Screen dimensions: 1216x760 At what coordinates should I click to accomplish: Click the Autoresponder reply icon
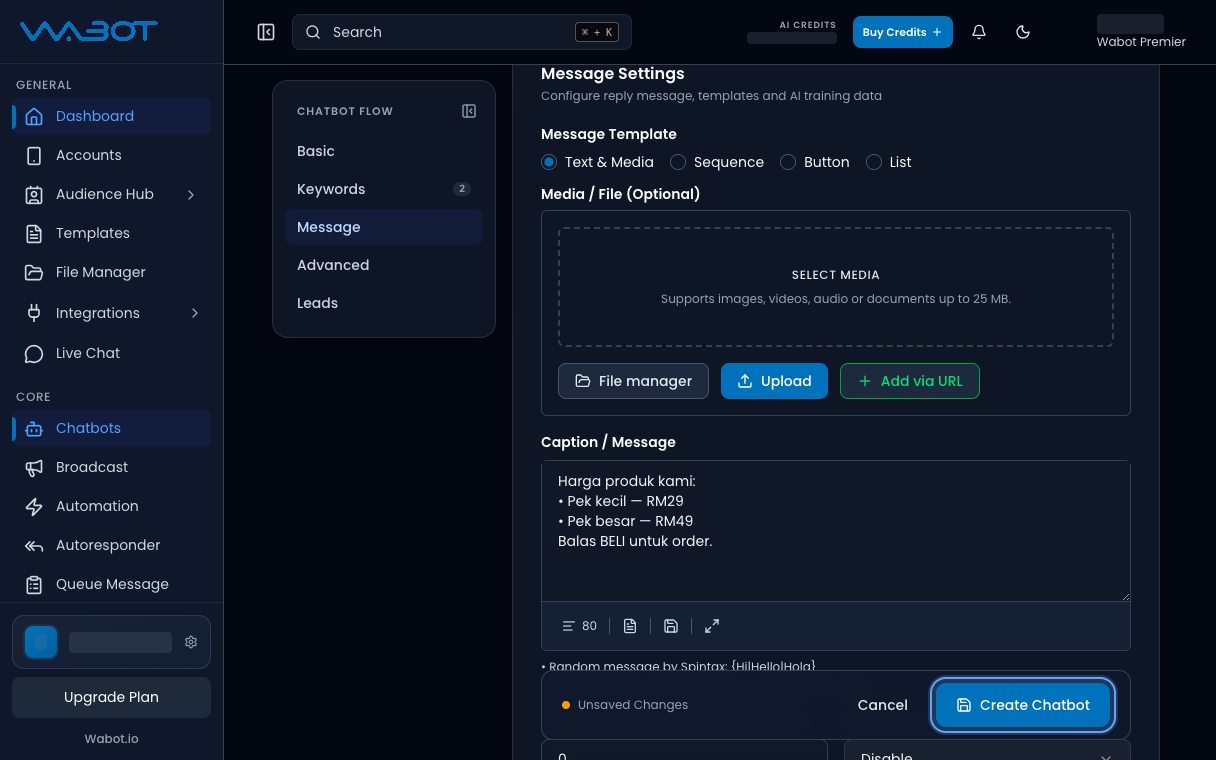pyautogui.click(x=34, y=545)
